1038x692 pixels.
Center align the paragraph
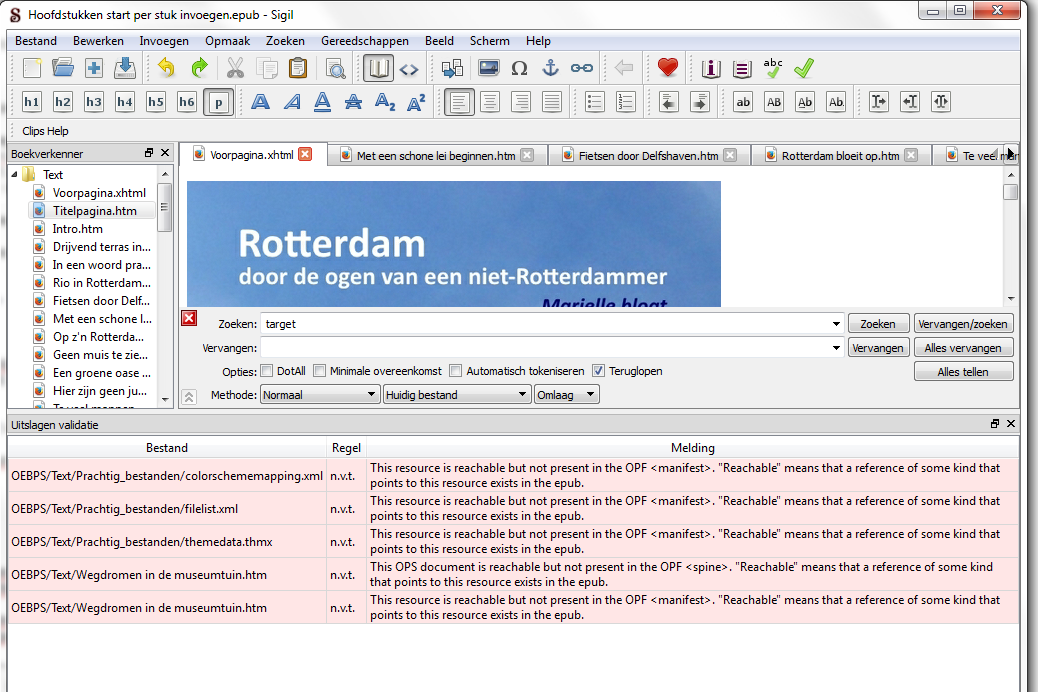[490, 102]
